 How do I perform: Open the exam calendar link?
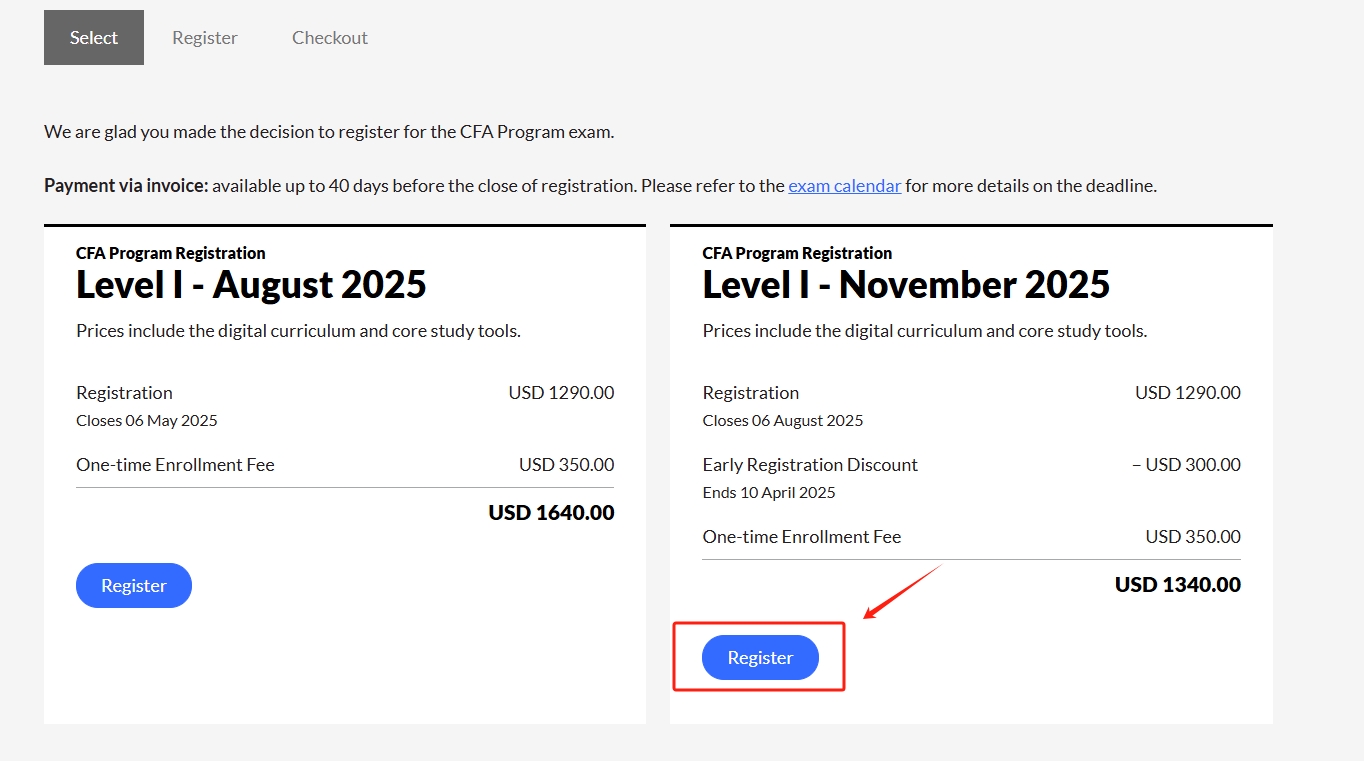pyautogui.click(x=844, y=186)
